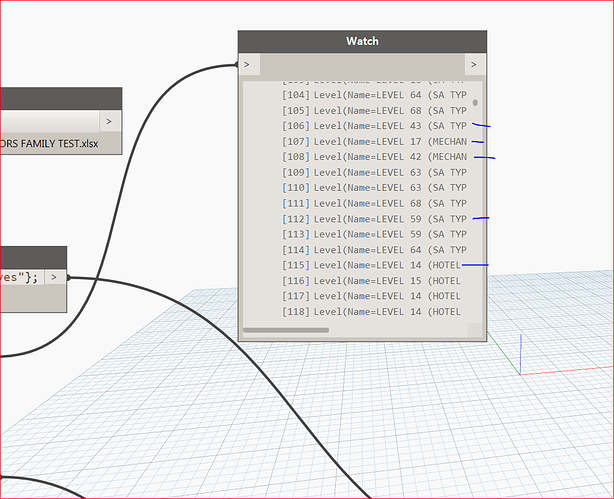Click the Watch node output port arrow
This screenshot has width=614, height=499.
point(475,65)
